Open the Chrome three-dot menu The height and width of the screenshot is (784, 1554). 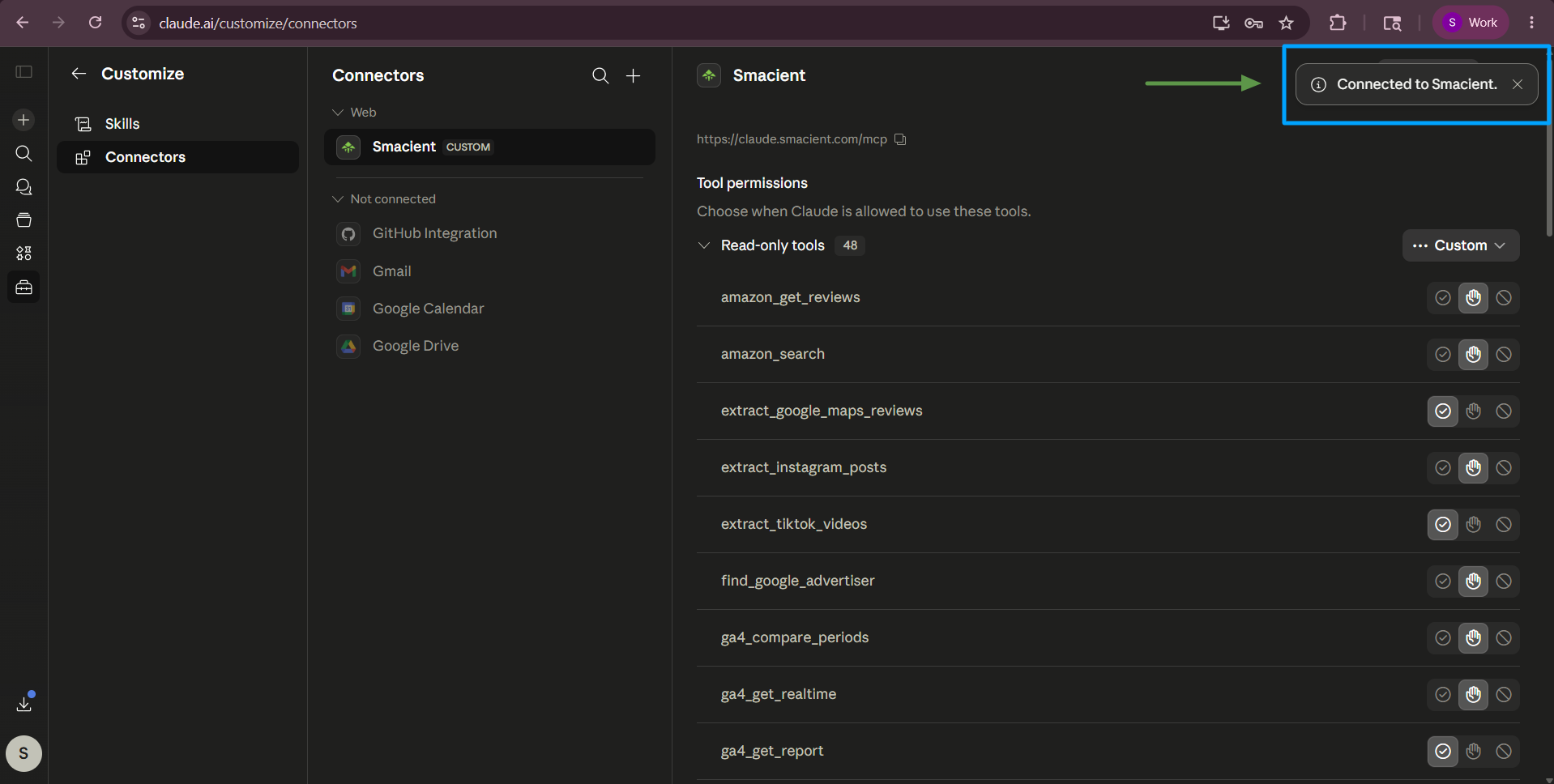pyautogui.click(x=1531, y=23)
